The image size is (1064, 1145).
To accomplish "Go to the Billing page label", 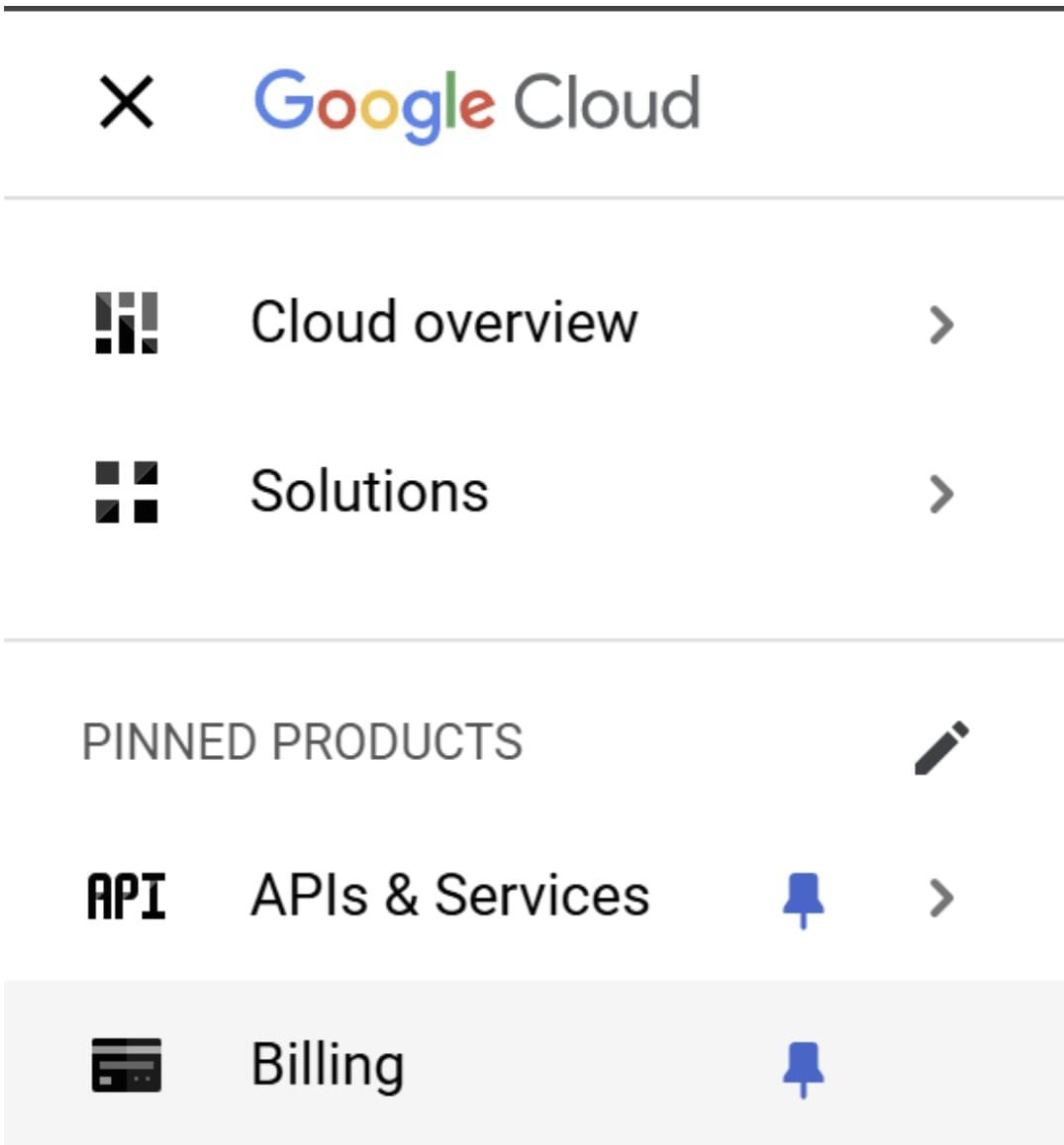I will click(x=328, y=1065).
